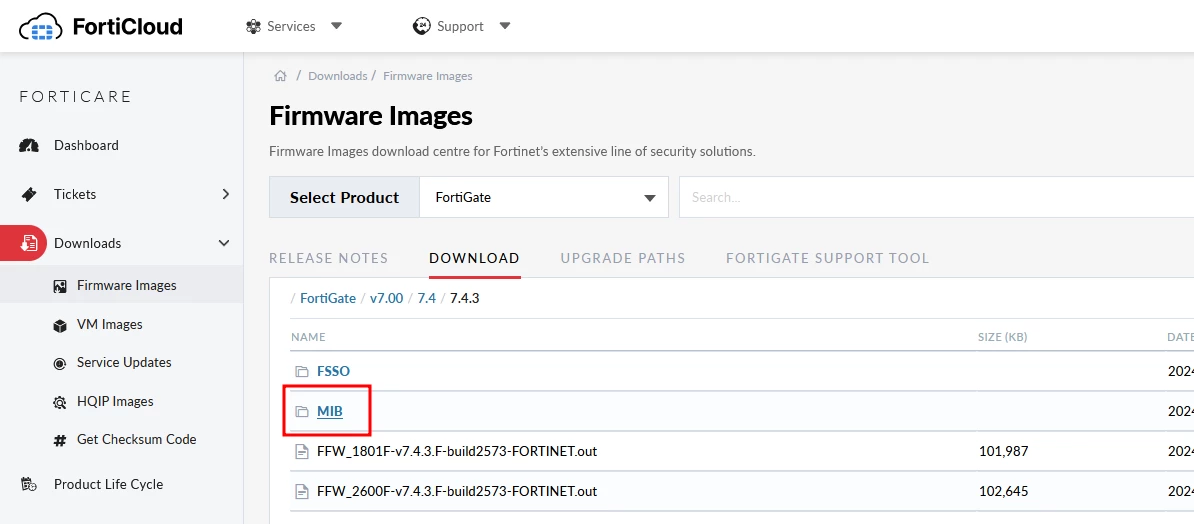Select the Download tab
1194x524 pixels.
(x=474, y=258)
